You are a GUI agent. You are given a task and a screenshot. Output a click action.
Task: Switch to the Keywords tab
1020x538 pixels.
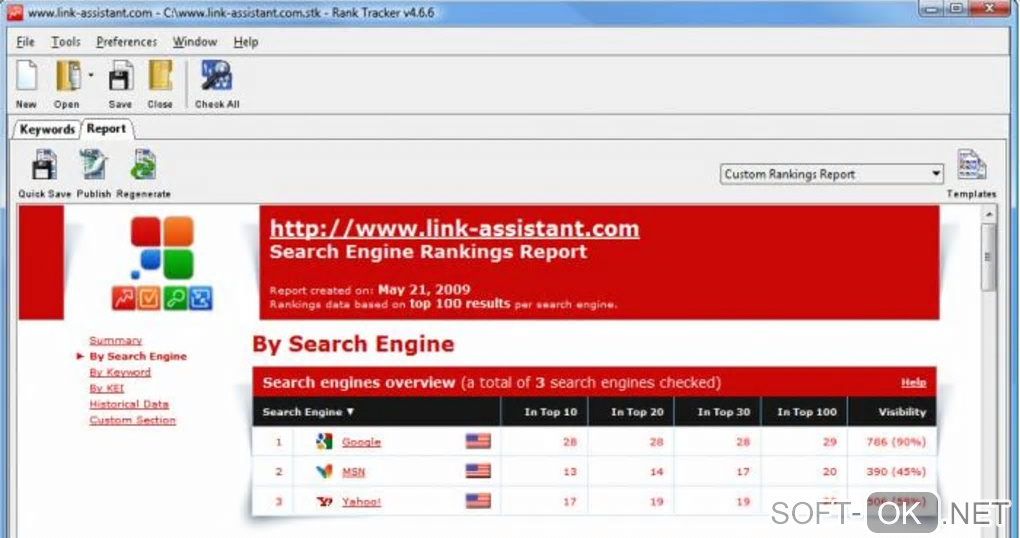tap(47, 129)
